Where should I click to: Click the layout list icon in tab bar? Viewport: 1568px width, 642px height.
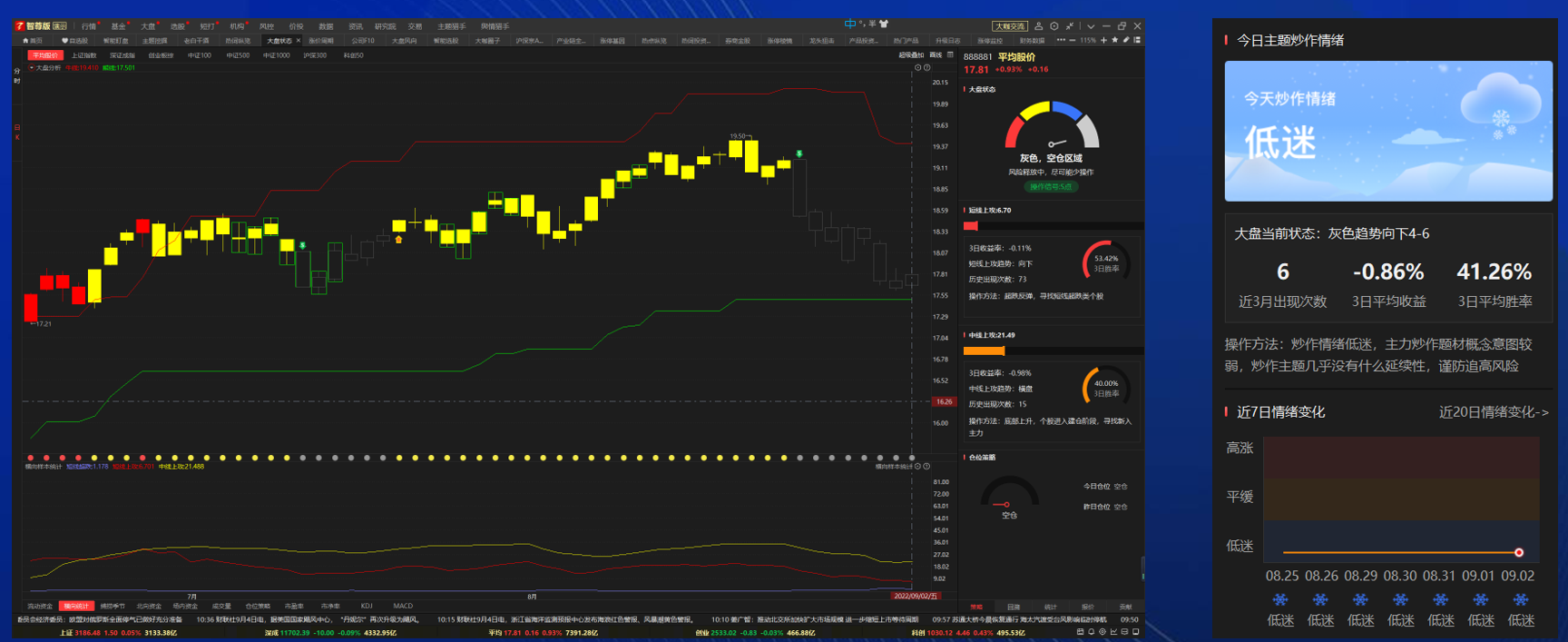pyautogui.click(x=1137, y=40)
